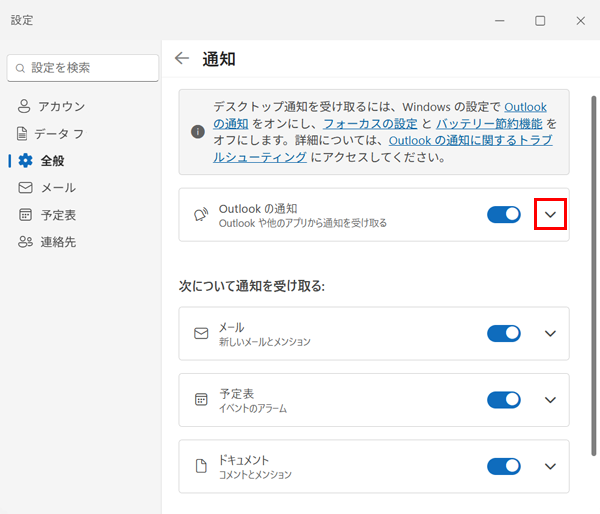Screen dimensions: 600x514
Task: Click the document icon in ドキュメント card
Action: coord(201,466)
